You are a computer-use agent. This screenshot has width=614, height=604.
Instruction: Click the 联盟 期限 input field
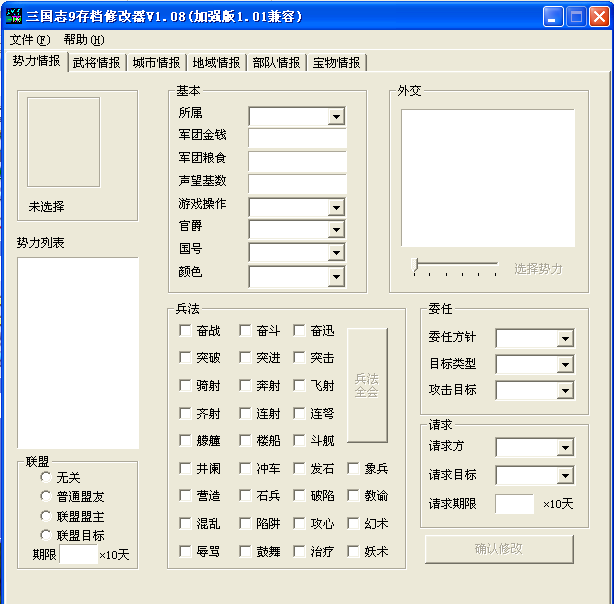[78, 554]
